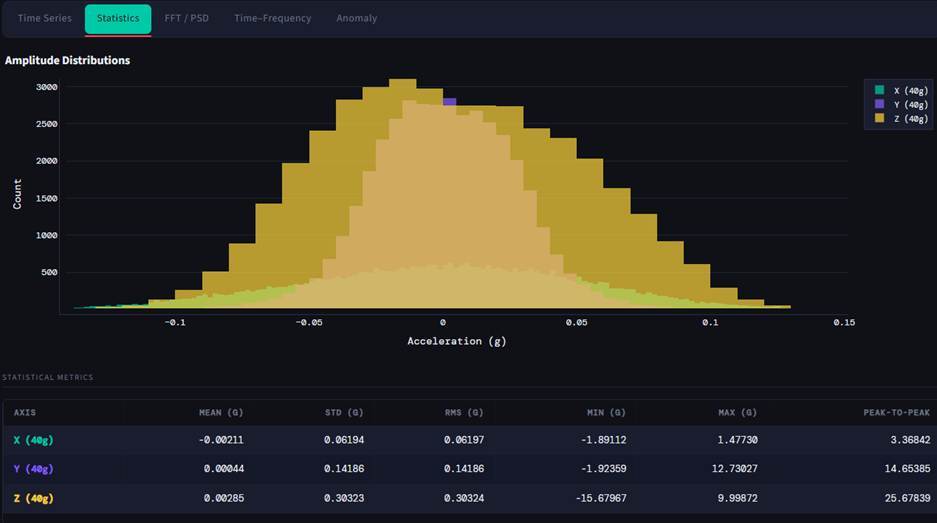Click the PEAK-TO-PEAK column header

click(x=896, y=412)
